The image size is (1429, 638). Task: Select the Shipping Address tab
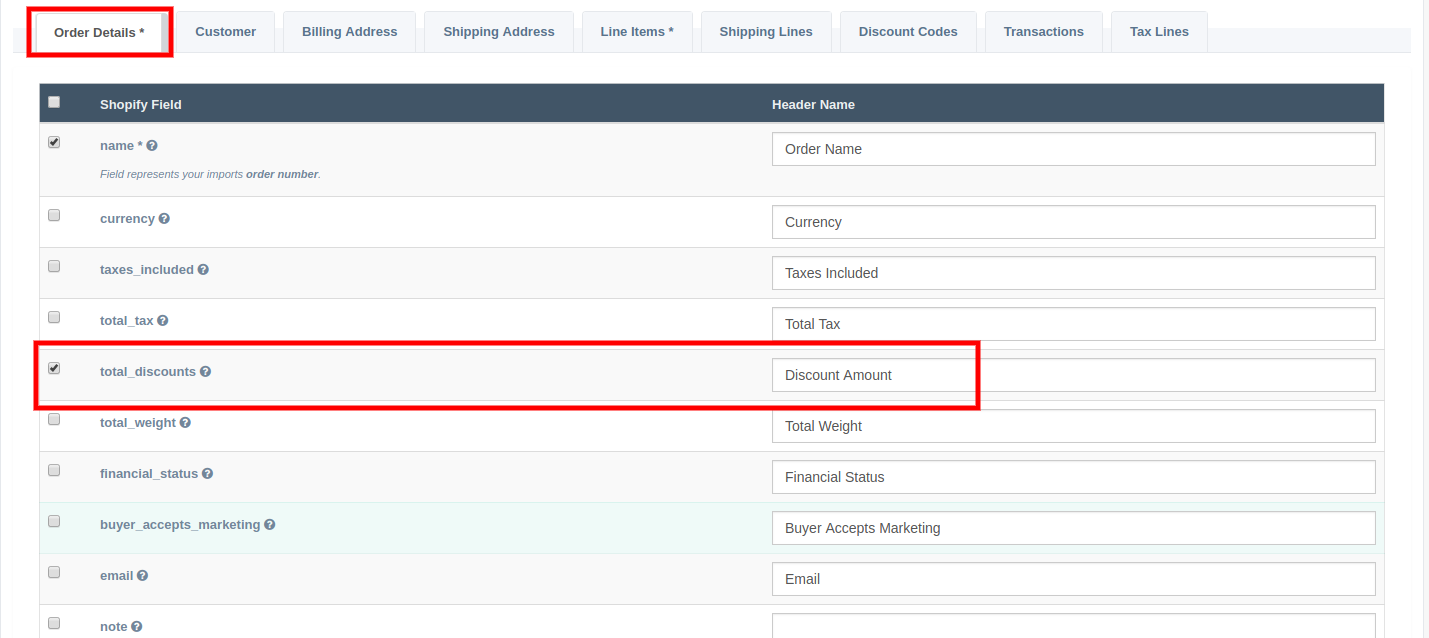pyautogui.click(x=498, y=32)
